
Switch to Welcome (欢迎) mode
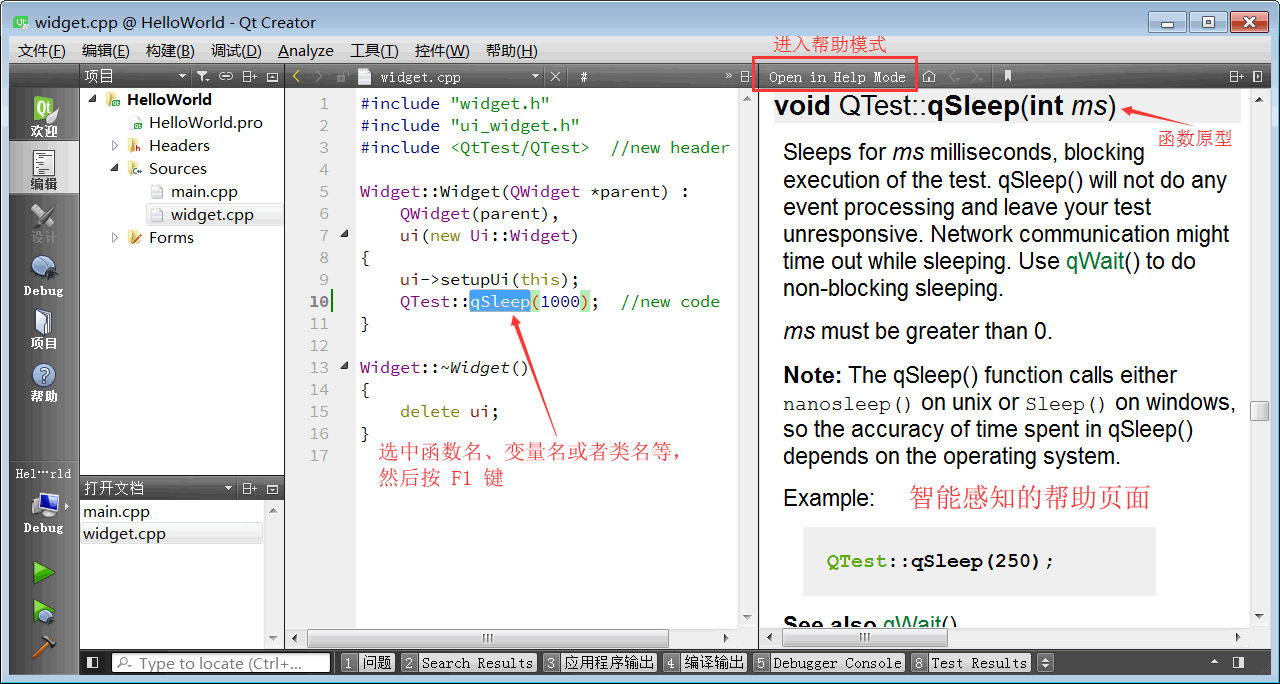pyautogui.click(x=44, y=117)
